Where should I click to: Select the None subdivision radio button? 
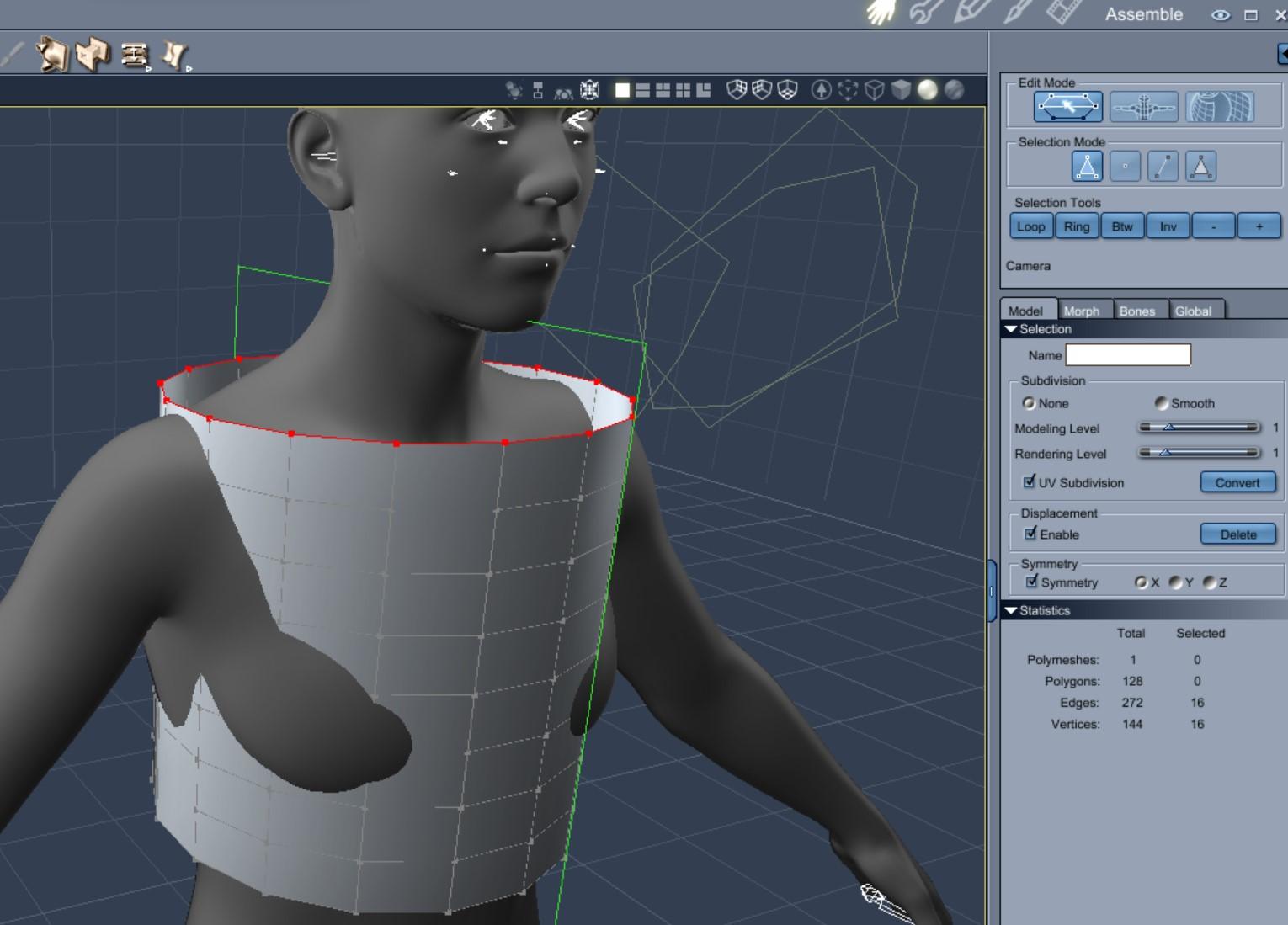coord(1028,403)
